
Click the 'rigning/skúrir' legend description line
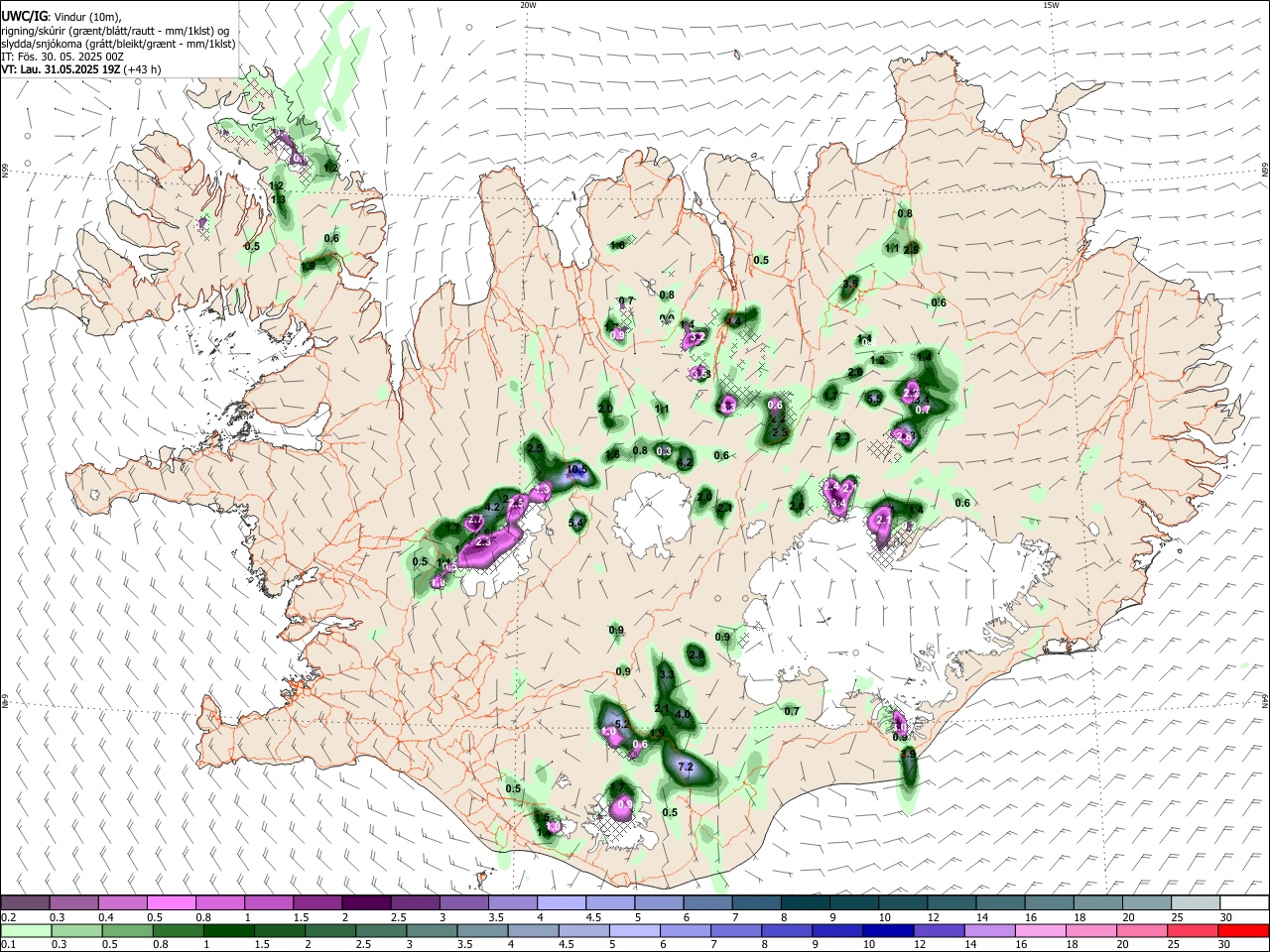[x=116, y=31]
